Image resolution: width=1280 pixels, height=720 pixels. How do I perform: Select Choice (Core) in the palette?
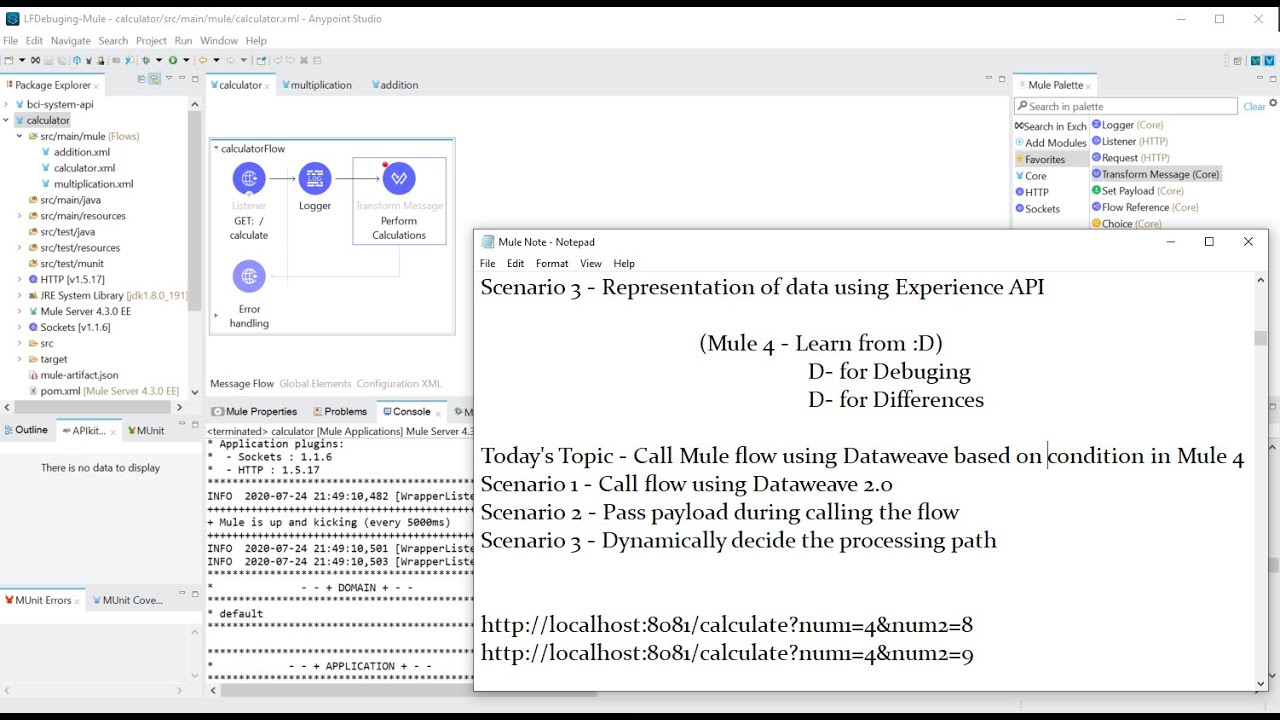pos(1126,223)
